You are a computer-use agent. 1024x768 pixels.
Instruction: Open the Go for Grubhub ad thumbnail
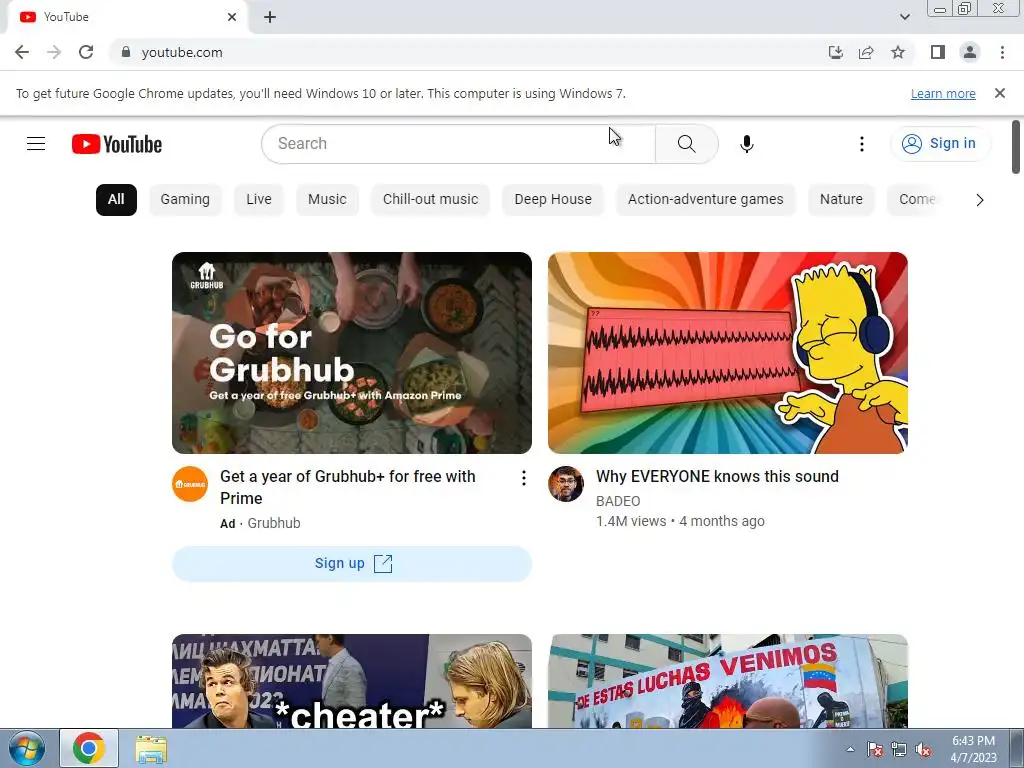pos(352,353)
